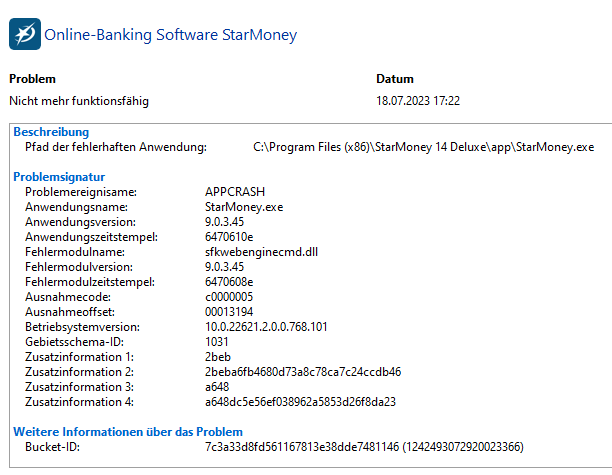
Task: Click the Zusatzinformation 4 hash value
Action: point(300,402)
